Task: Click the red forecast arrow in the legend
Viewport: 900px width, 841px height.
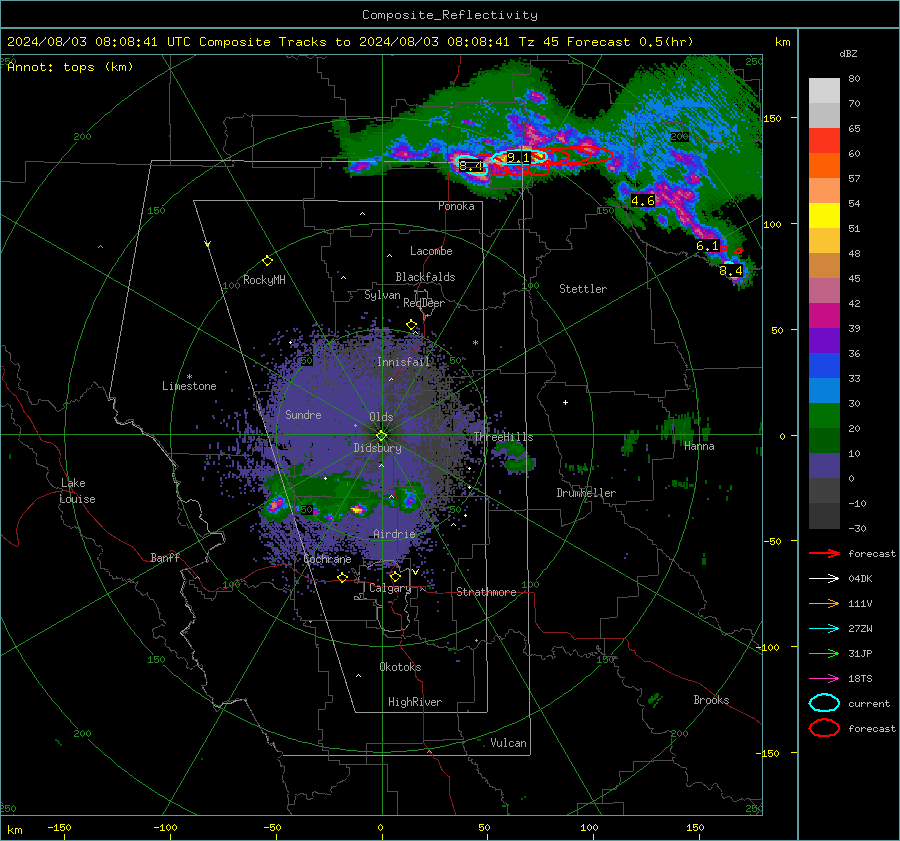Action: coord(824,553)
